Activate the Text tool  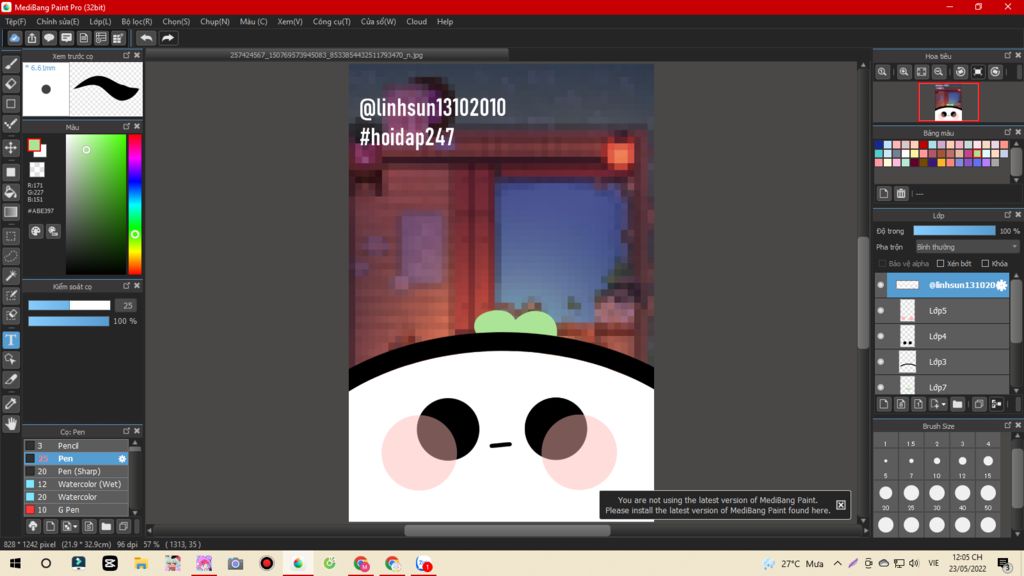[11, 340]
